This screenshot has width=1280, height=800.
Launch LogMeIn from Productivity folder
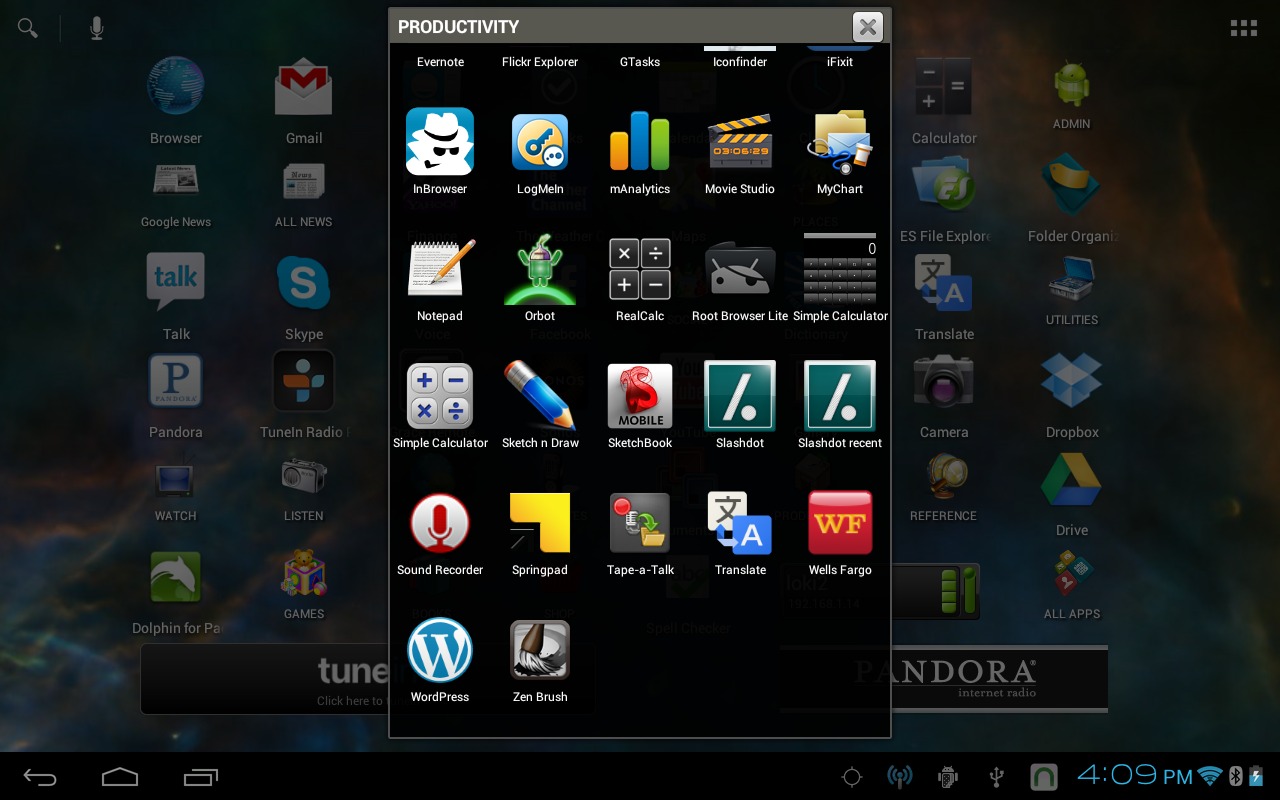pos(540,151)
